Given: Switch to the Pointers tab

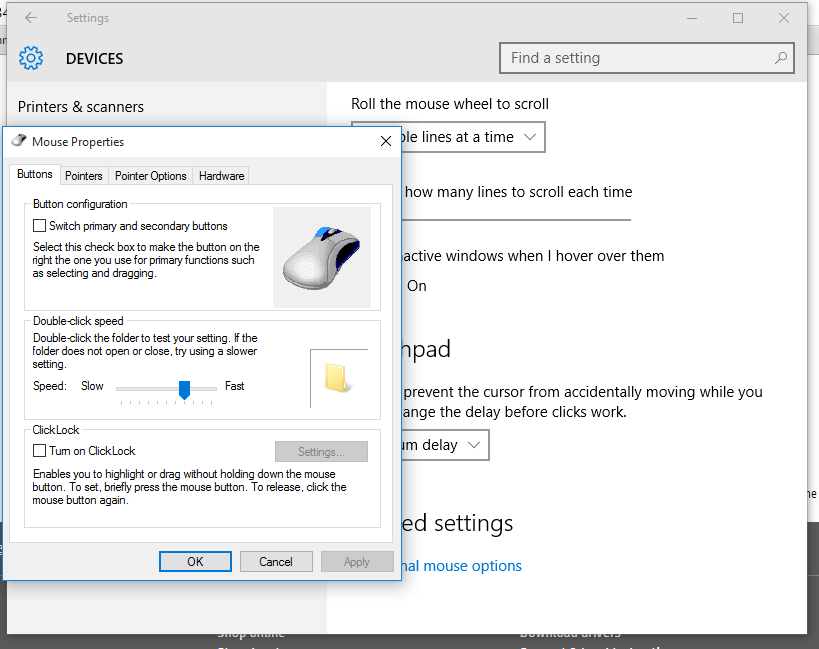Looking at the screenshot, I should point(84,176).
